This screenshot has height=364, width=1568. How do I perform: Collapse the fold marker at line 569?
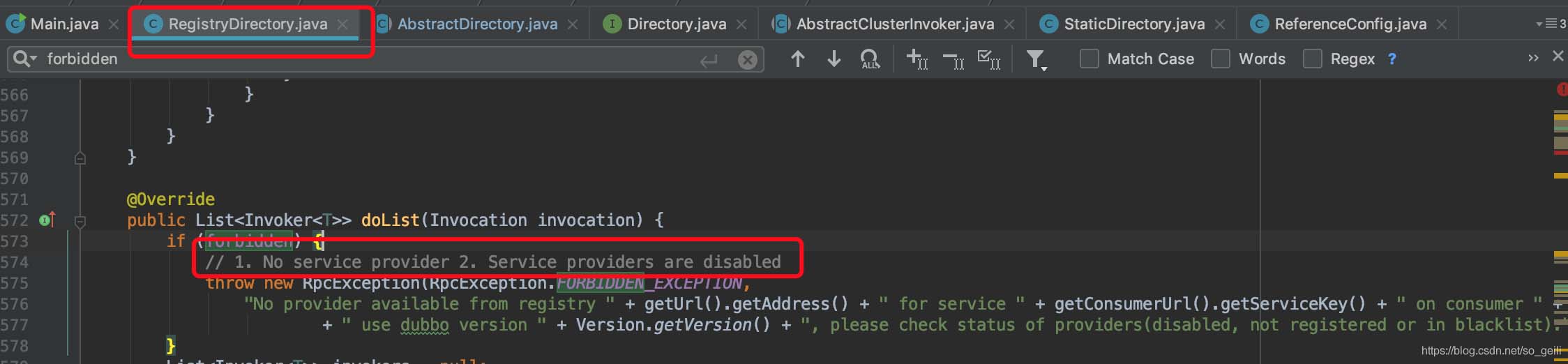(80, 158)
